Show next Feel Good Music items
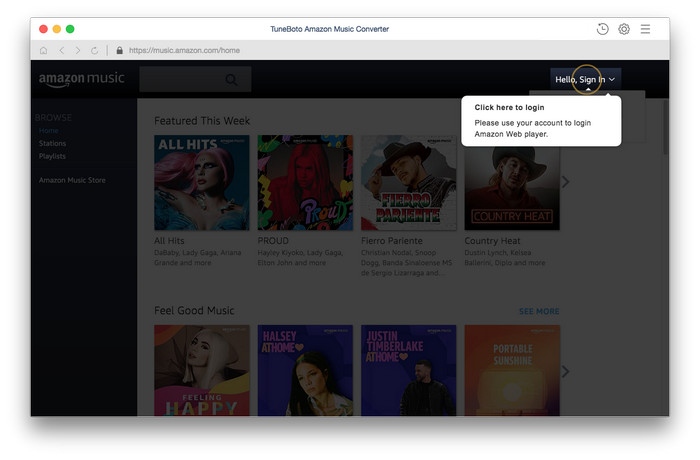This screenshot has height=460, width=700. [565, 371]
